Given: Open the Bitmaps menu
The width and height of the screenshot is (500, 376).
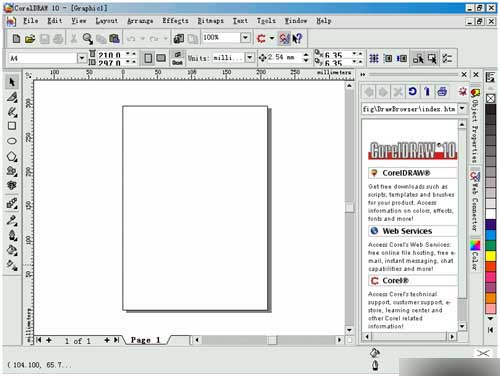Looking at the screenshot, I should click(x=211, y=21).
